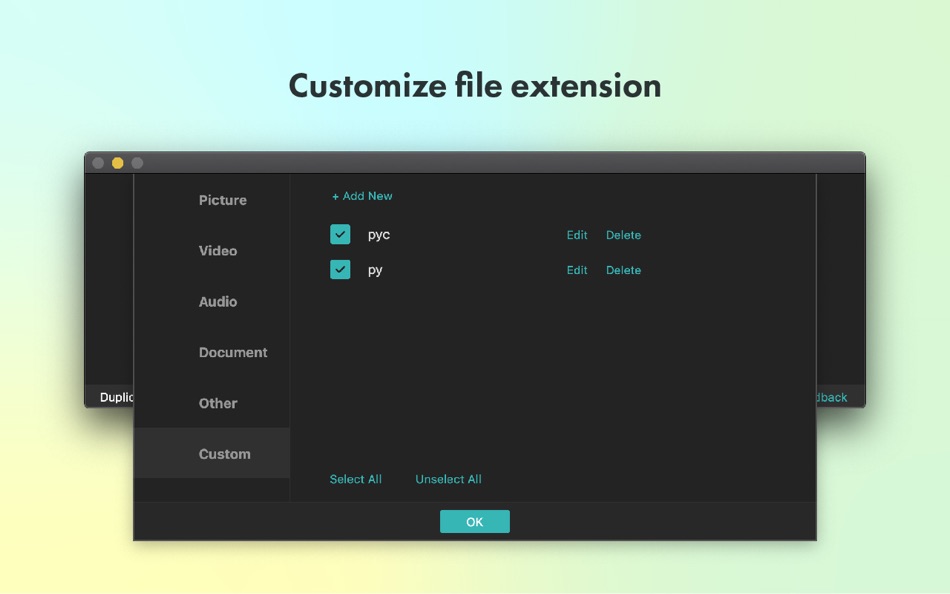The image size is (950, 594).
Task: Click + Add New extension link
Action: click(362, 196)
